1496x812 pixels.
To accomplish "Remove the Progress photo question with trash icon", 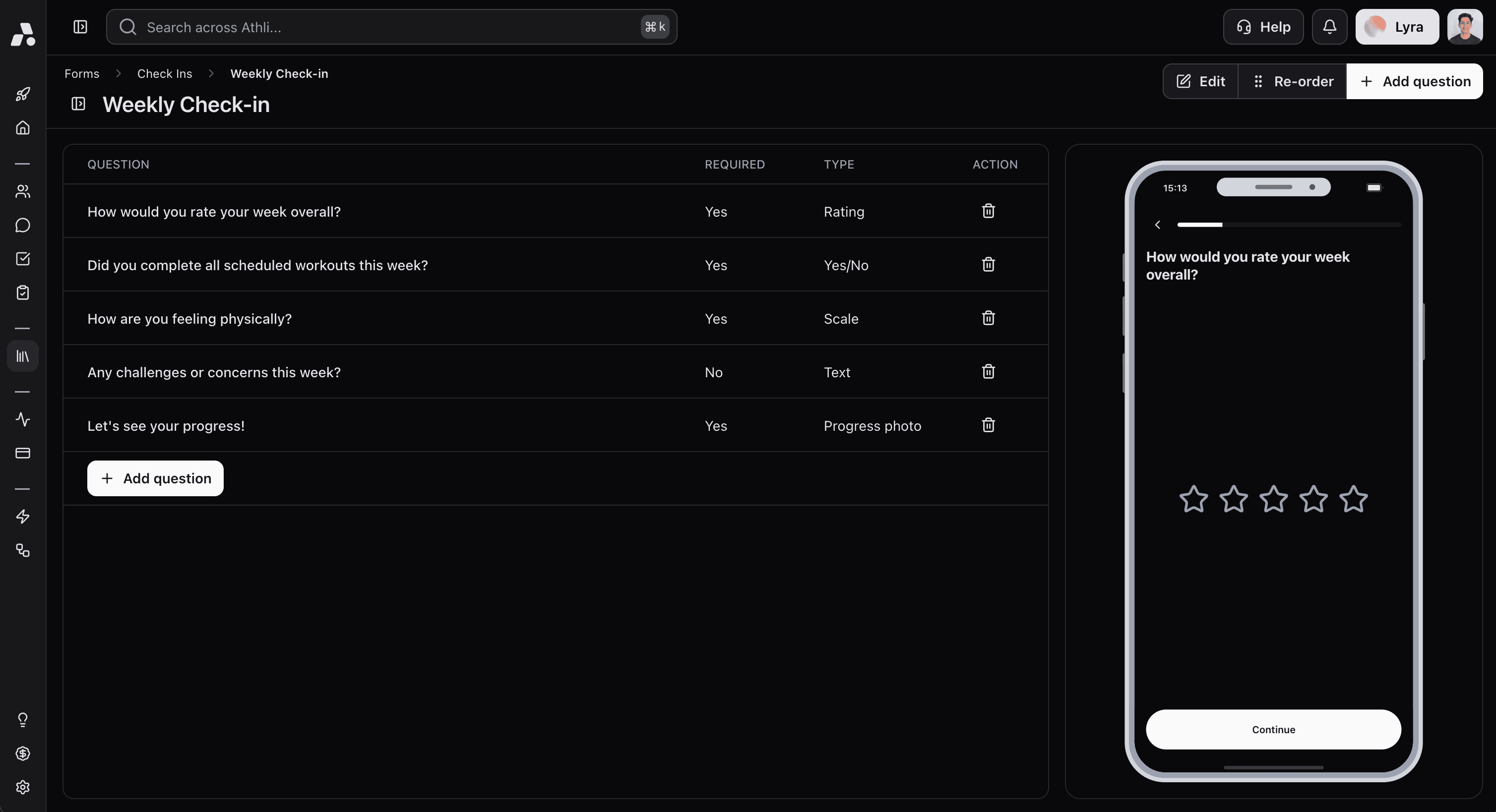I will (988, 425).
